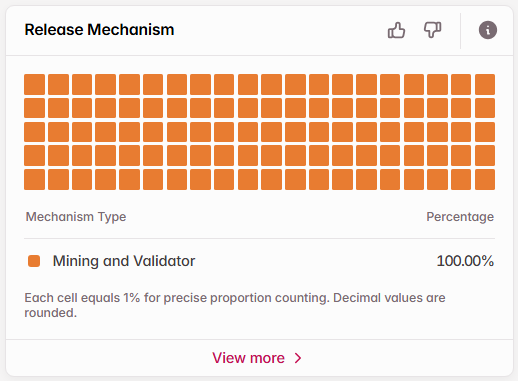
Task: Select the Mining and Validator row label
Action: click(124, 261)
